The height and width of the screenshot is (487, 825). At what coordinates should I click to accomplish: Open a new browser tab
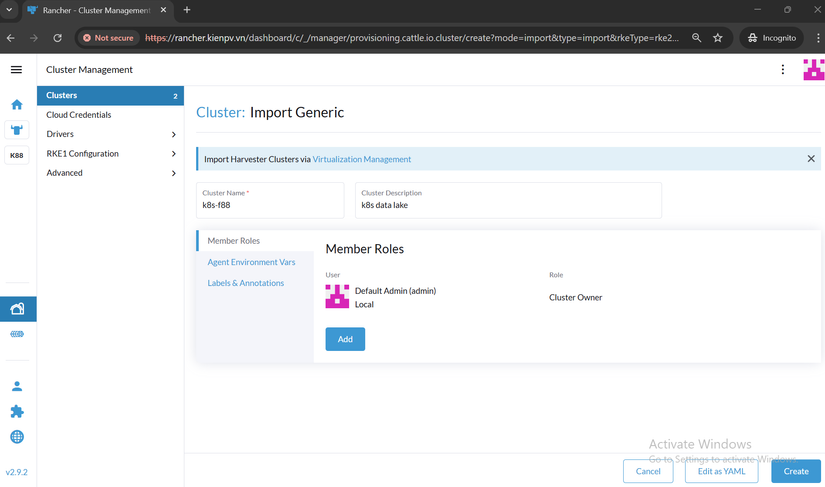click(187, 10)
